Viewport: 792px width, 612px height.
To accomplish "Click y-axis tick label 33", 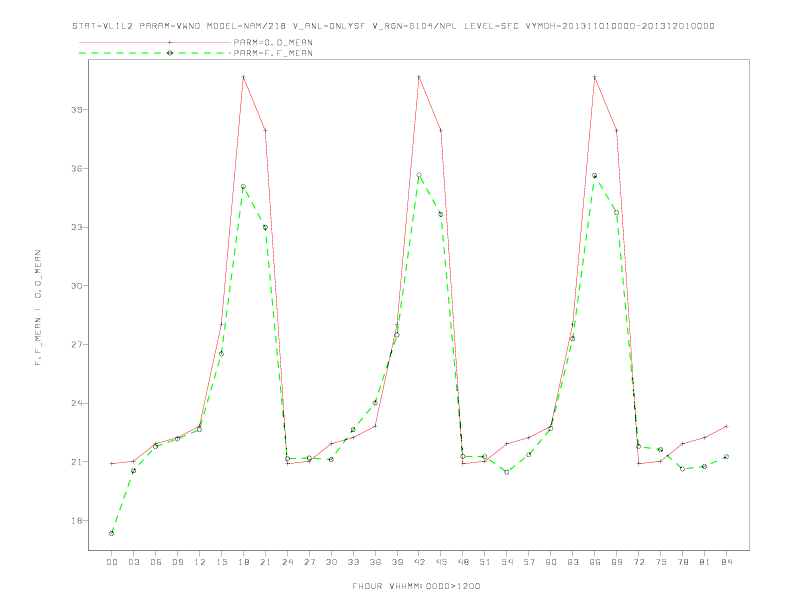I will point(77,227).
